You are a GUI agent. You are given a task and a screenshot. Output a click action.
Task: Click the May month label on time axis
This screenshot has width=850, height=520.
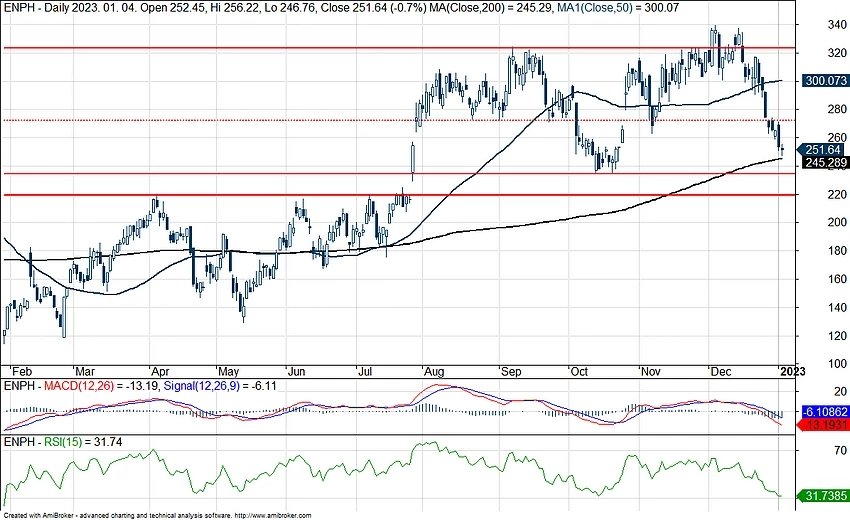point(228,372)
